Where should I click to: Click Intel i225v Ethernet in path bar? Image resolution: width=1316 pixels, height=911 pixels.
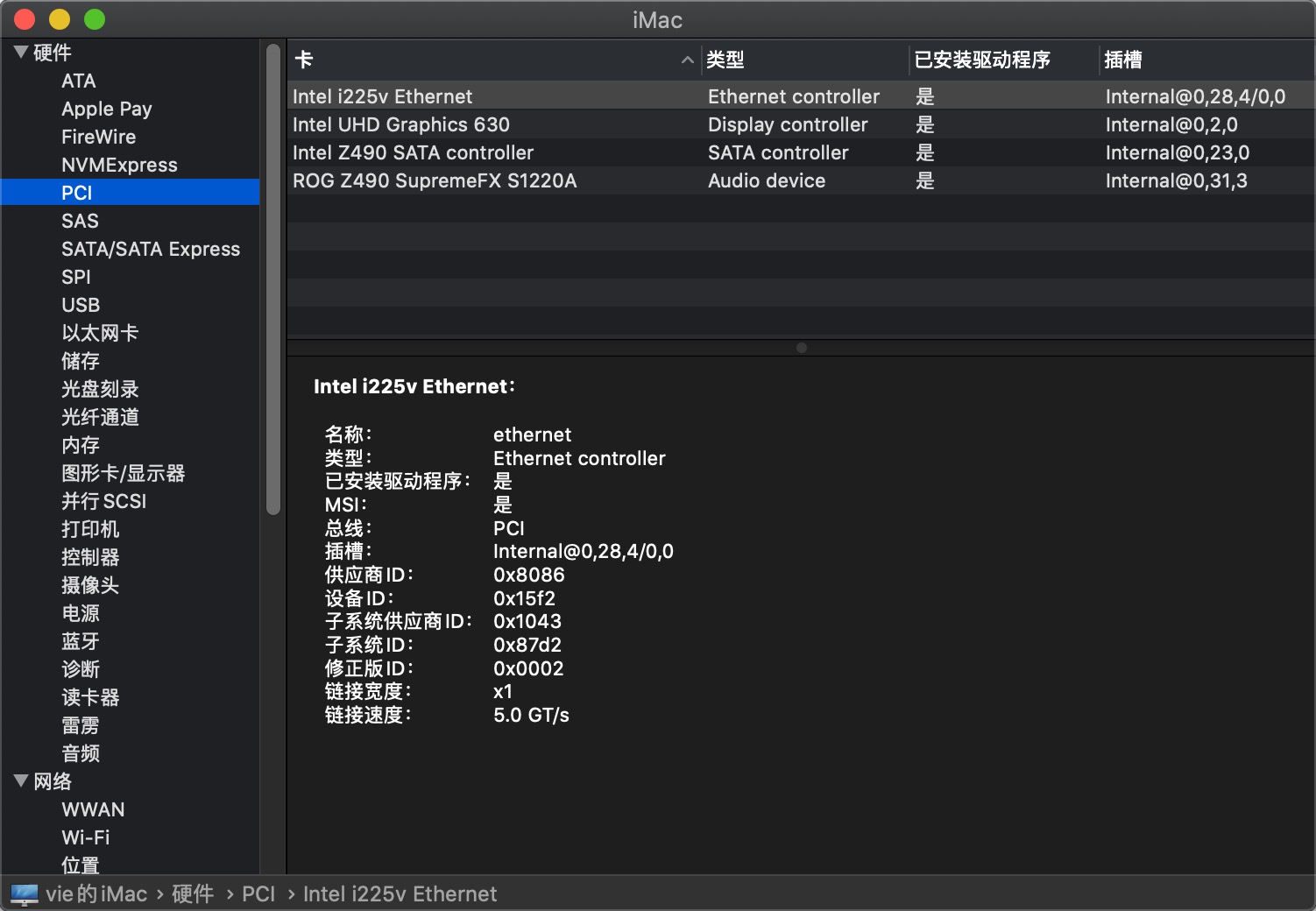[400, 894]
